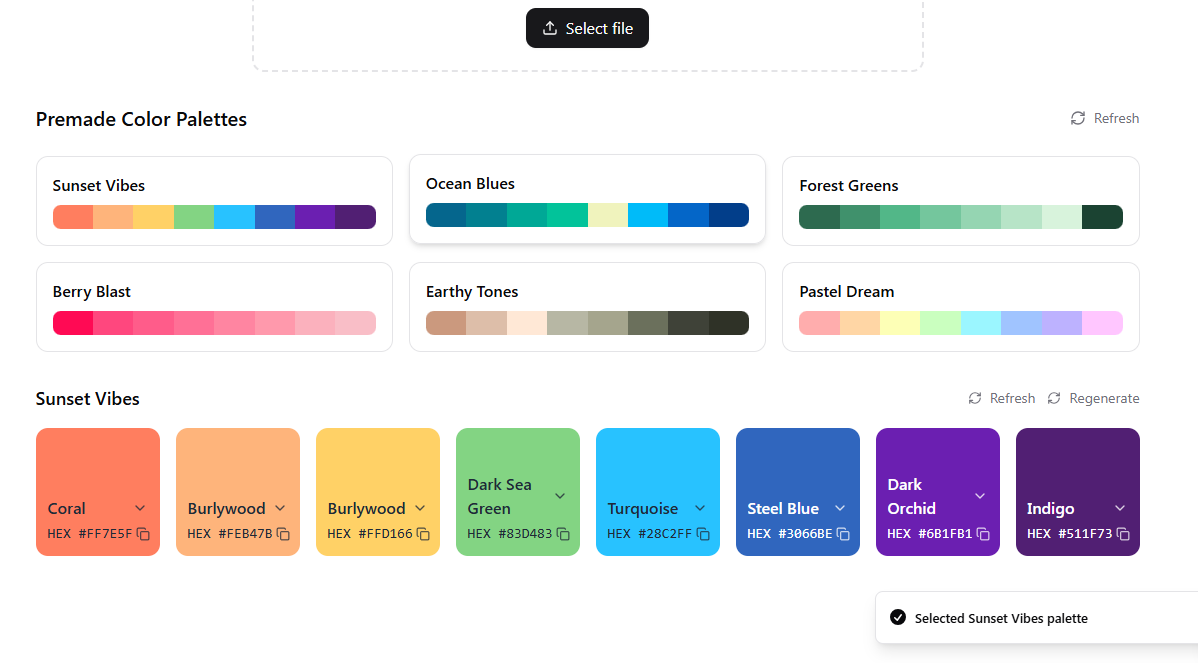Click the Select file button
This screenshot has width=1198, height=663.
click(x=587, y=28)
